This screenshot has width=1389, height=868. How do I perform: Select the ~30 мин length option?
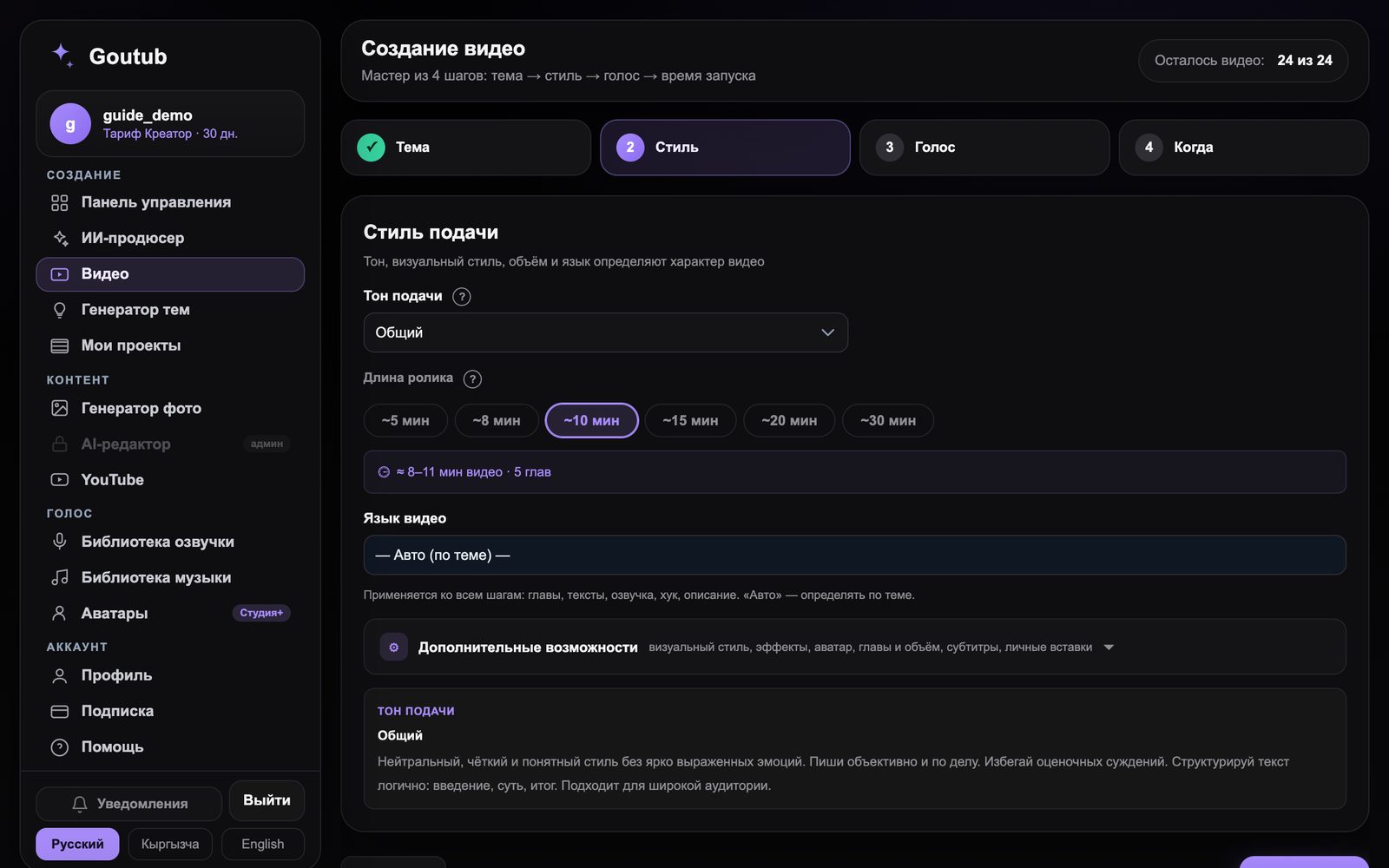(888, 420)
